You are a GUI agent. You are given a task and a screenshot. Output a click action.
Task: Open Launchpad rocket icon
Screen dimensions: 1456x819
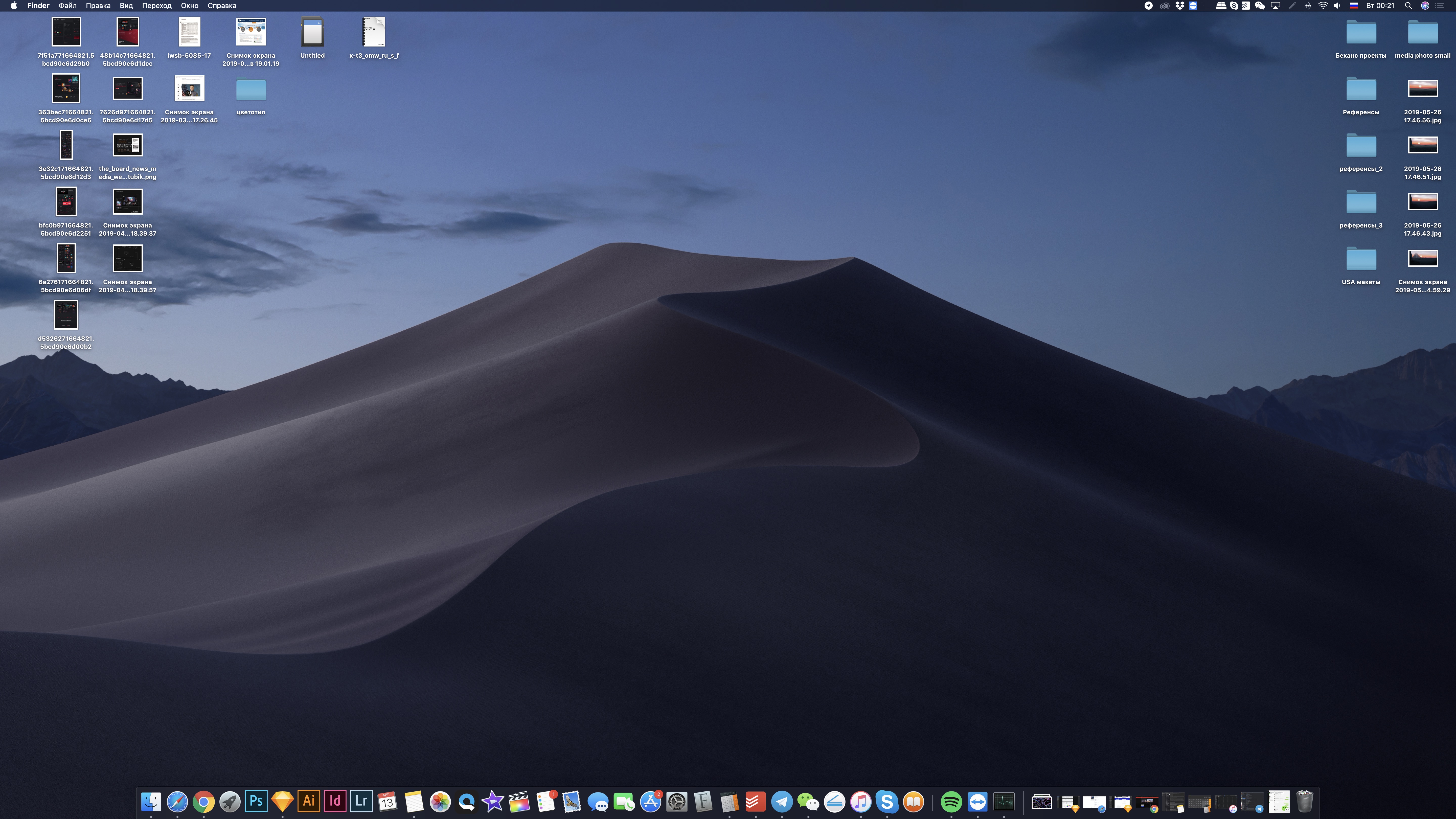[x=230, y=802]
